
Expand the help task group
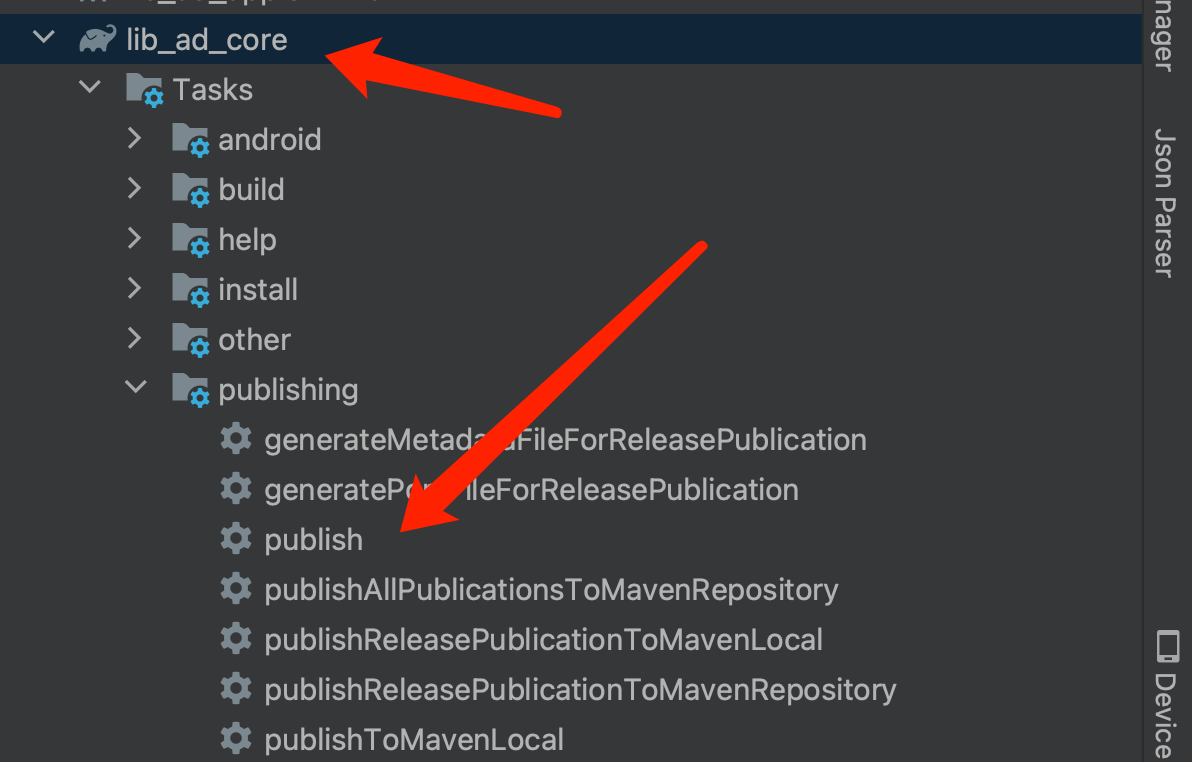pos(135,238)
